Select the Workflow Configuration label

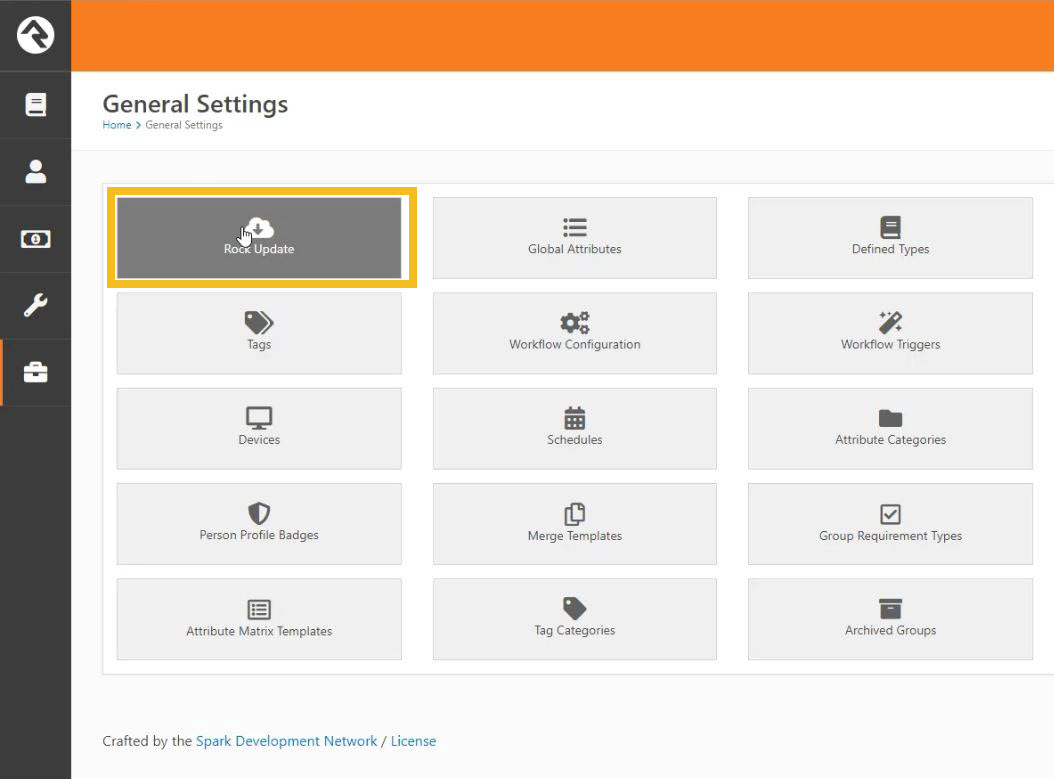pyautogui.click(x=575, y=344)
